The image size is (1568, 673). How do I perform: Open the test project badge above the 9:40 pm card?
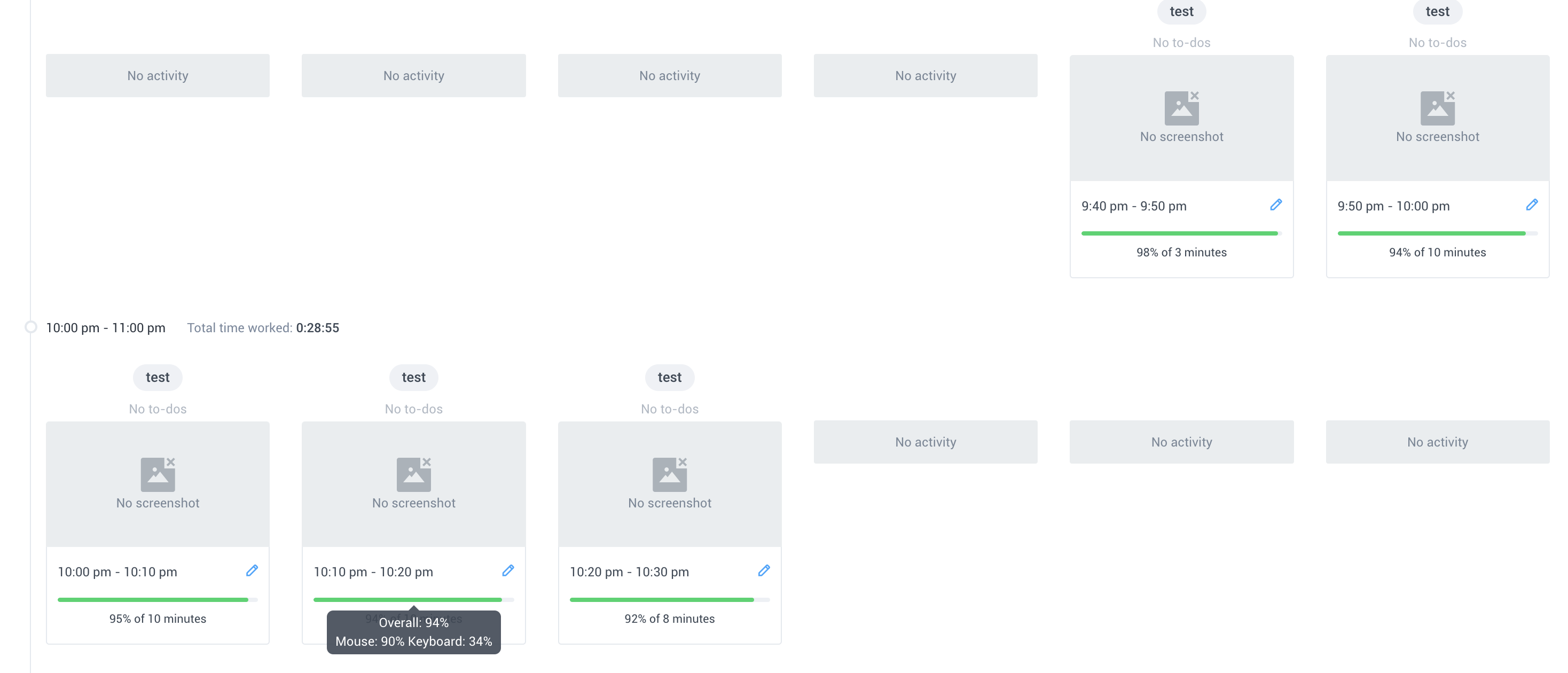point(1181,12)
